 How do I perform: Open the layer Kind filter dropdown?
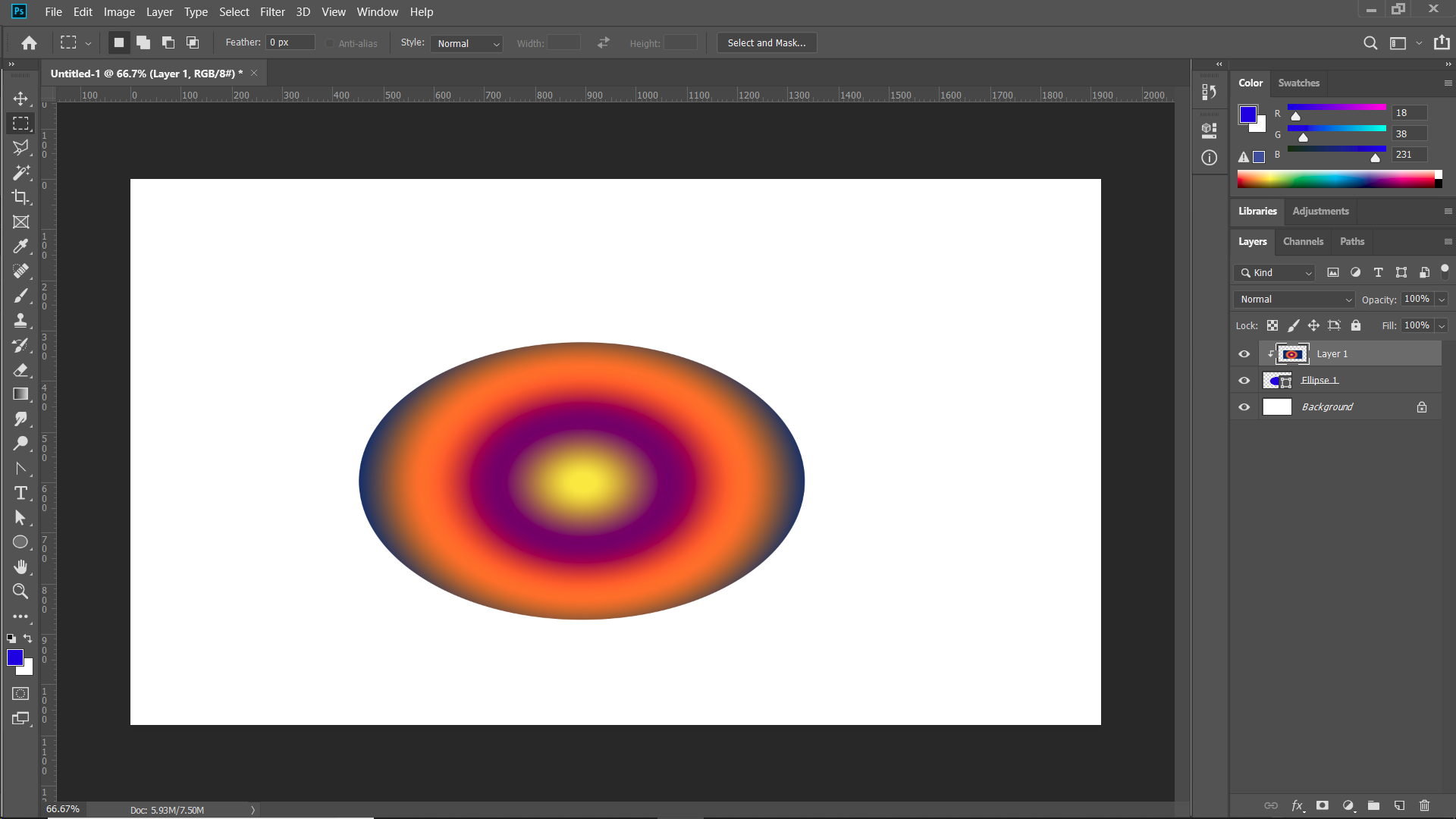point(1274,272)
